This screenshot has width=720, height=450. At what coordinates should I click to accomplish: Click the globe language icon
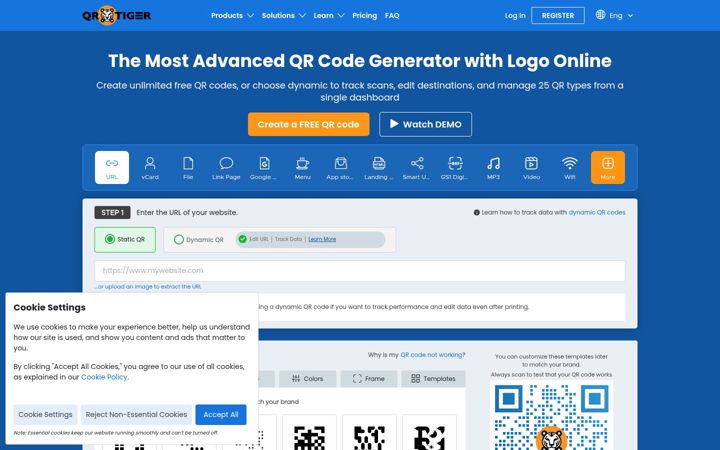600,15
